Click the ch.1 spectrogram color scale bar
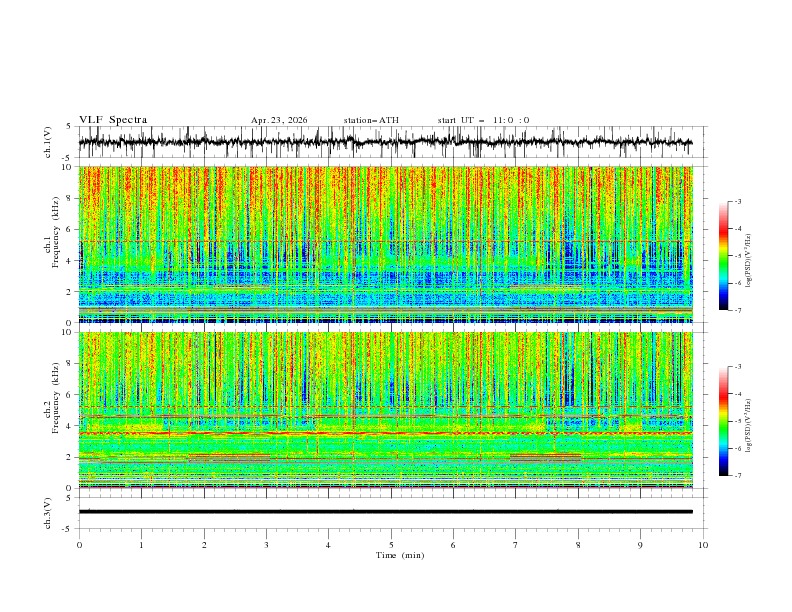Viewport: 792px width, 612px height. click(723, 256)
